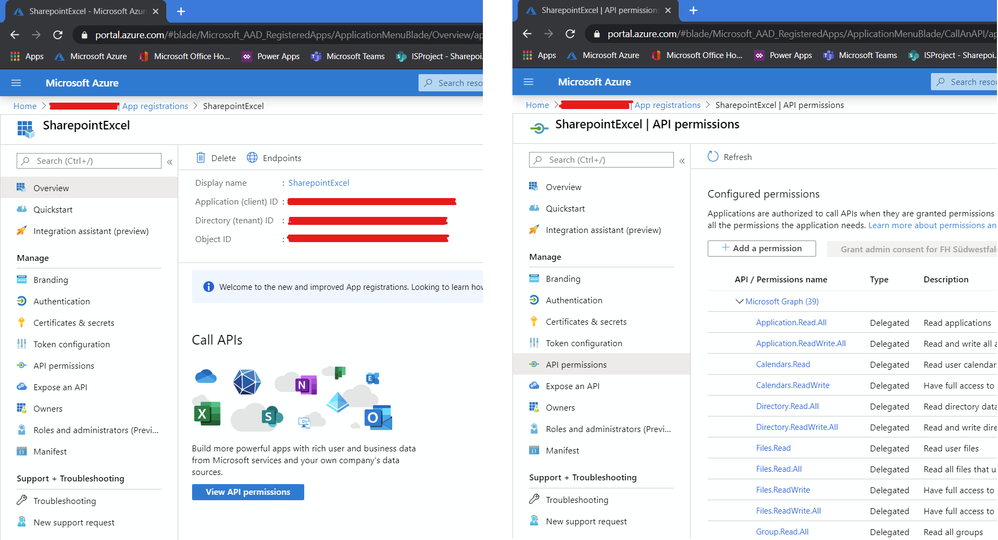Open Group.Read.All permission
The image size is (998, 540).
782,532
